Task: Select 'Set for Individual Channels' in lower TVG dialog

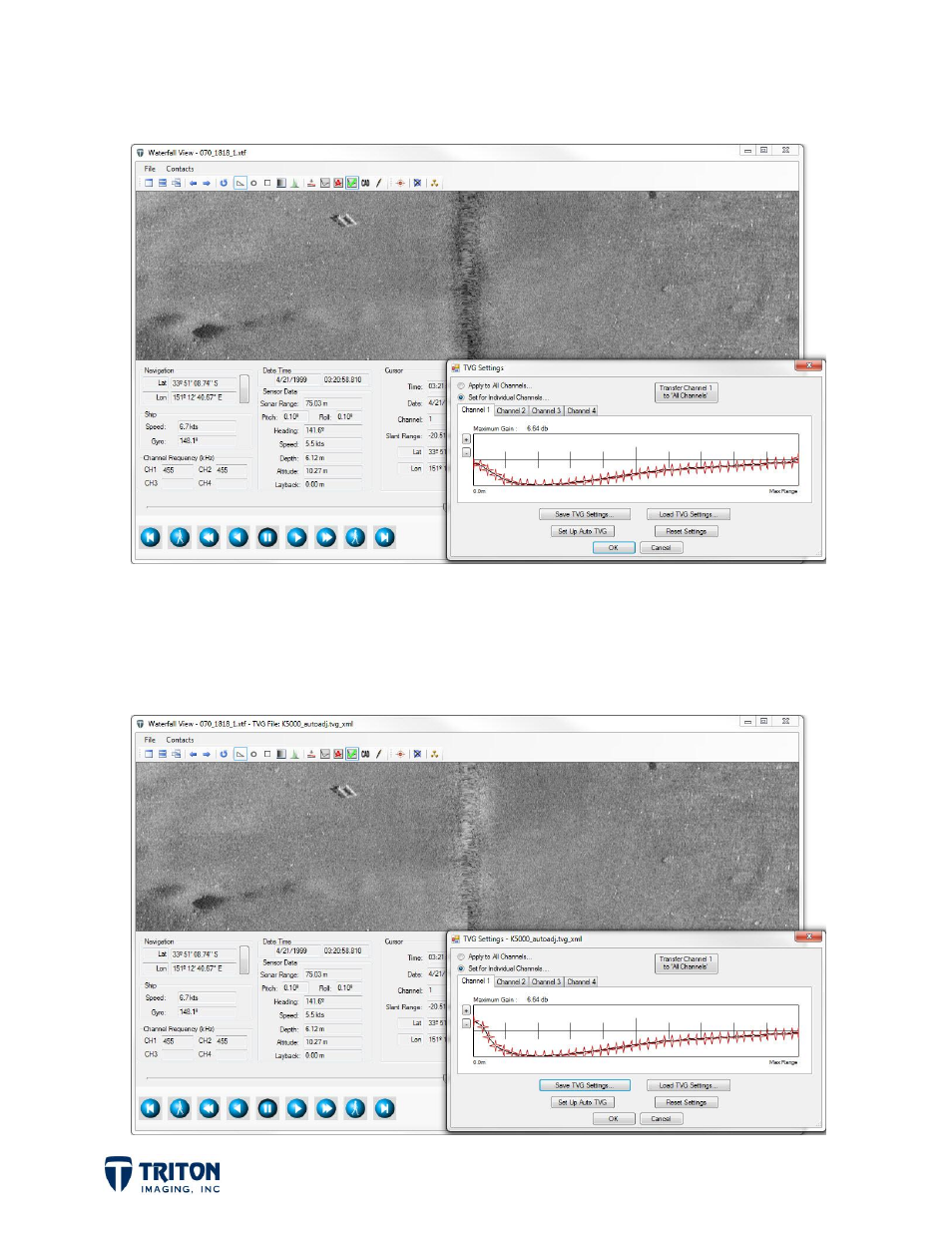Action: [502, 968]
